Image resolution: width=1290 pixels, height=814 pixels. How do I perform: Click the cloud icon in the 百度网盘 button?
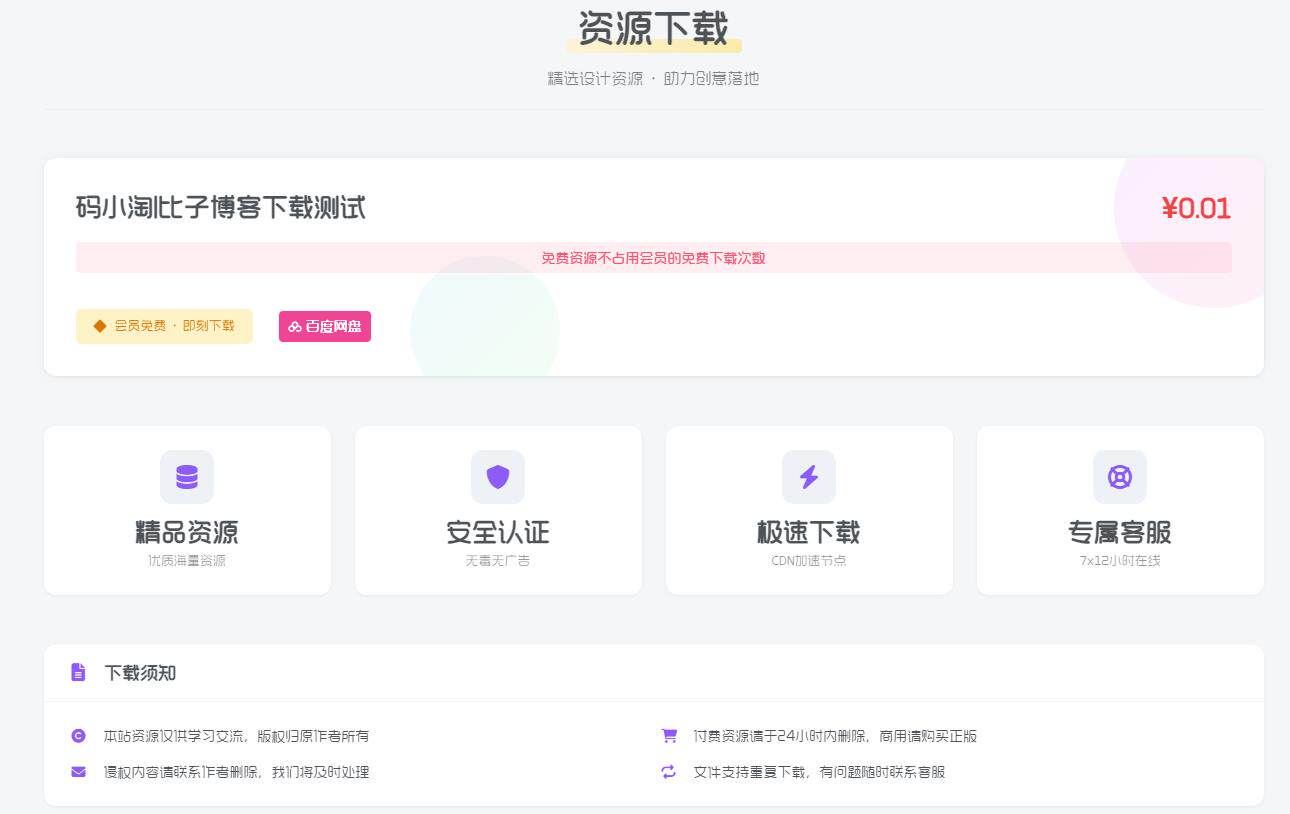[x=295, y=326]
